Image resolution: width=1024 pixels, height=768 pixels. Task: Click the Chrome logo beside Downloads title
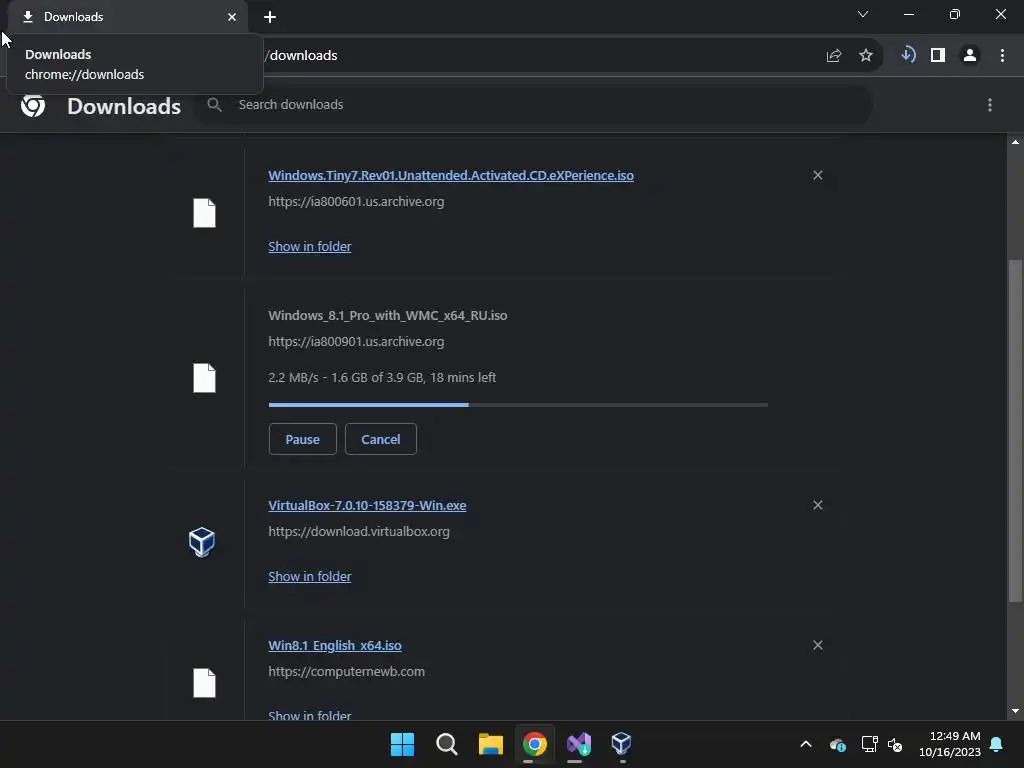tap(33, 106)
